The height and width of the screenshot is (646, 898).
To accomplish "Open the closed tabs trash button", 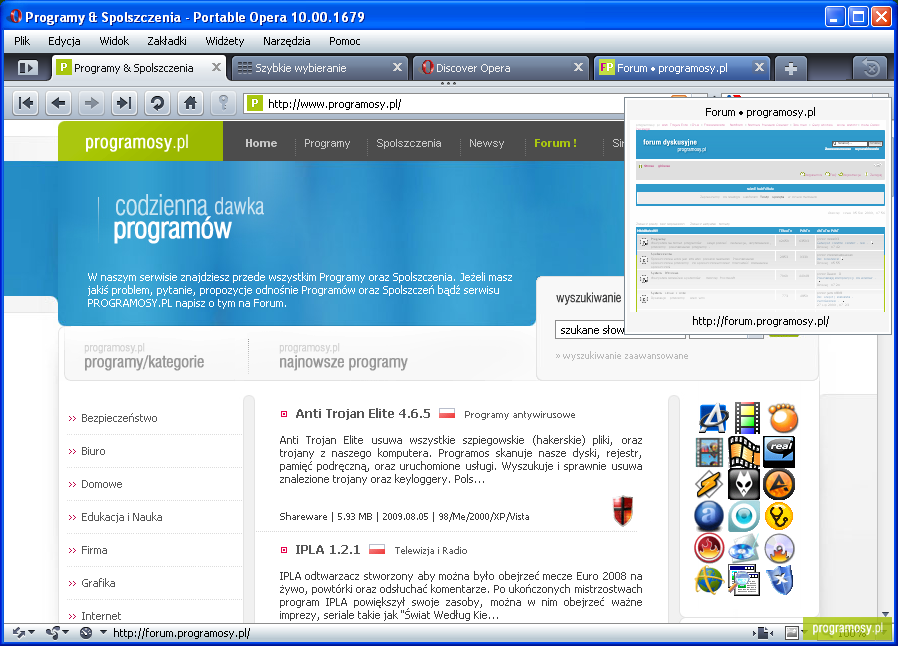I will 871,69.
